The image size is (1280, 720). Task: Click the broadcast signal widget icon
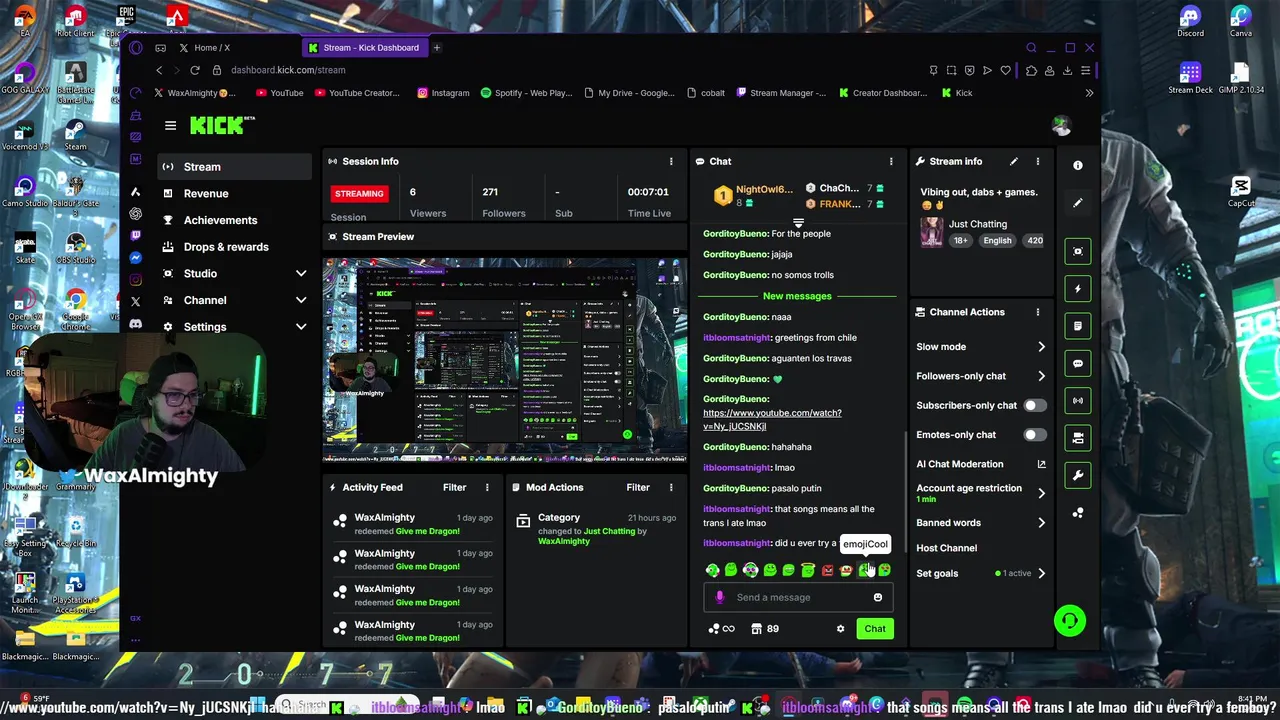click(x=1078, y=400)
